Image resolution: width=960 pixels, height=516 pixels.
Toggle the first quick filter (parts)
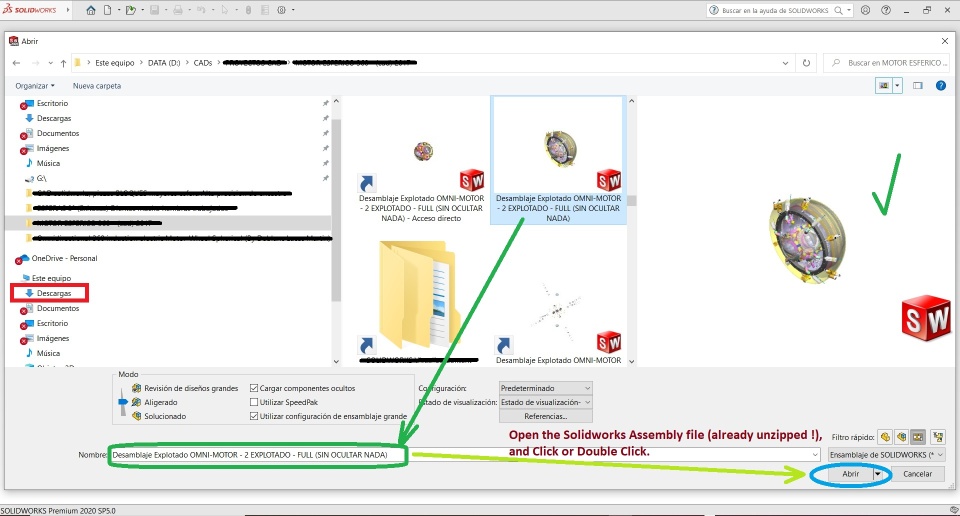point(885,437)
